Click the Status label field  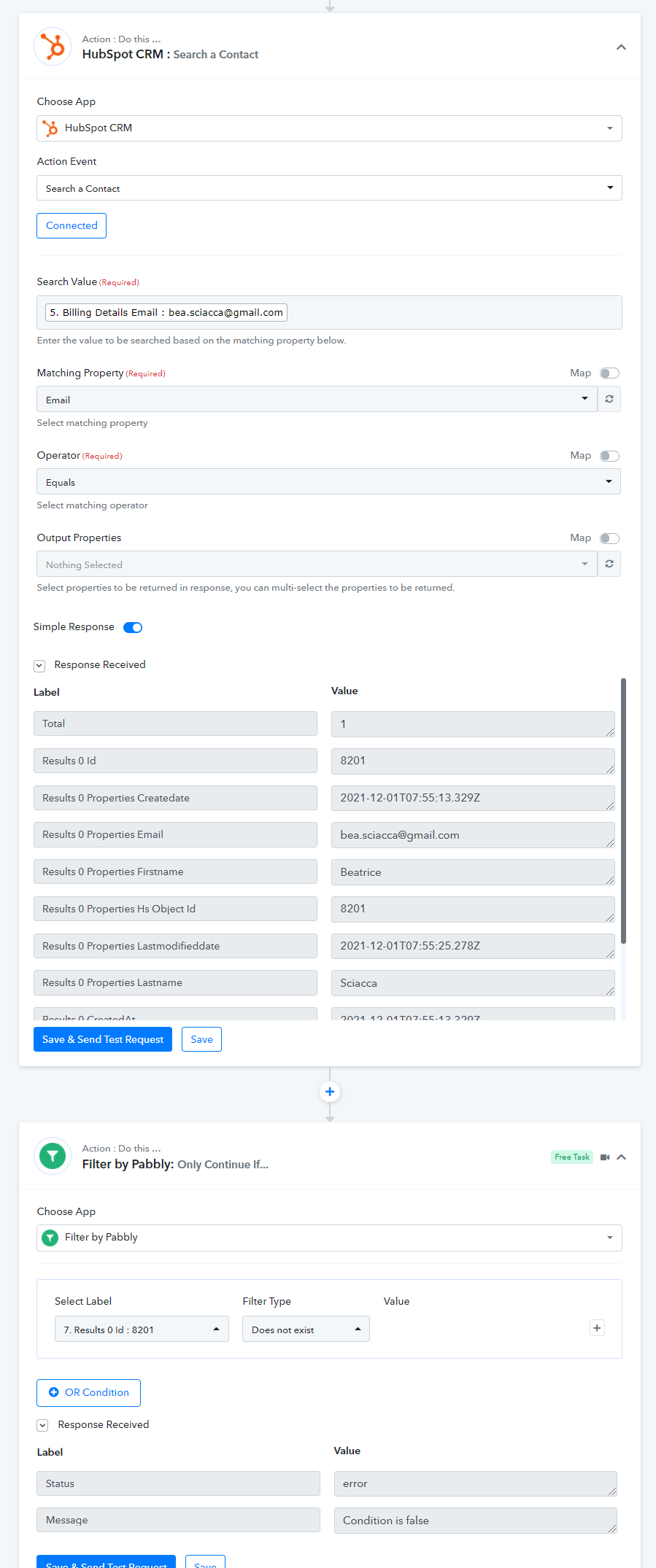(178, 1483)
